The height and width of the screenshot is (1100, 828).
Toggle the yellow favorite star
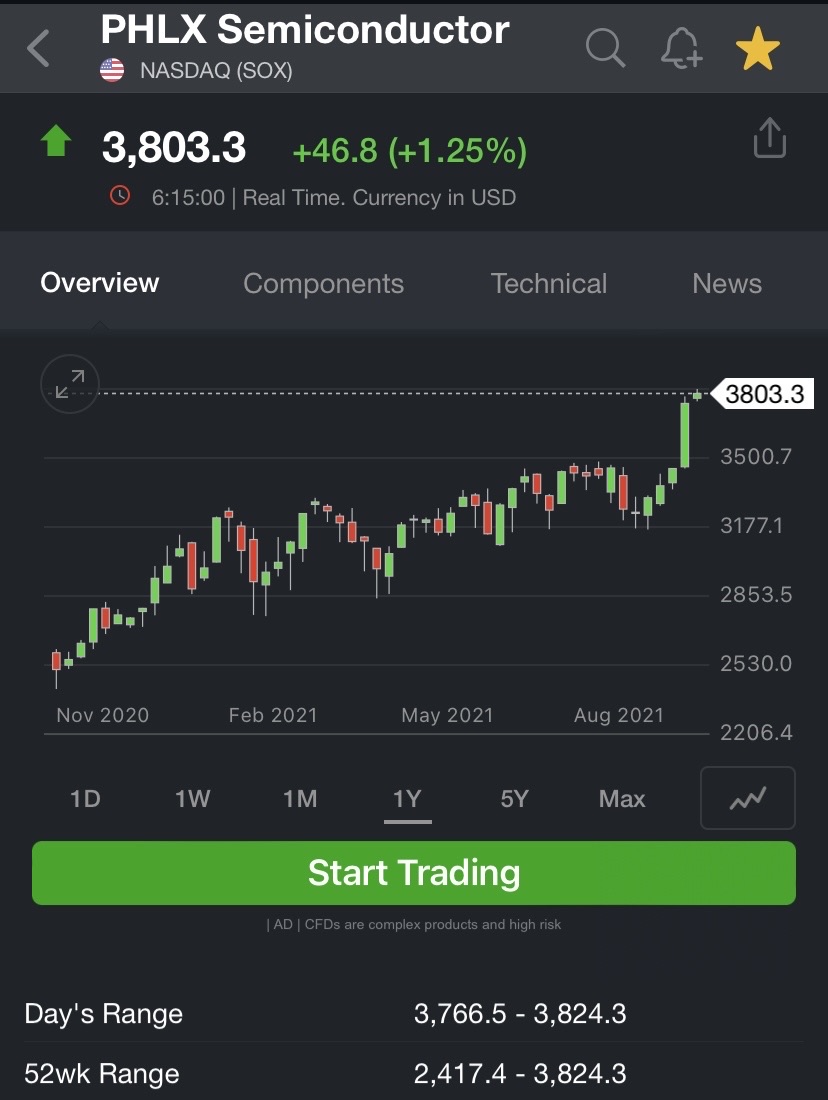coord(758,48)
